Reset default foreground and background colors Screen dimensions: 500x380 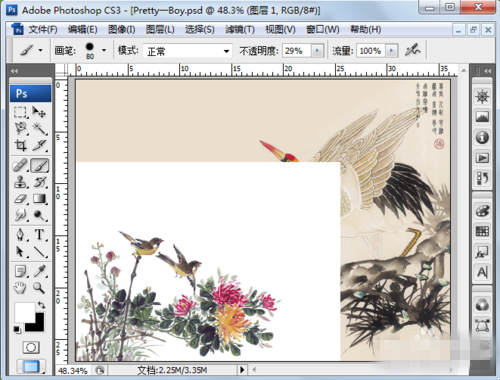coord(17,329)
